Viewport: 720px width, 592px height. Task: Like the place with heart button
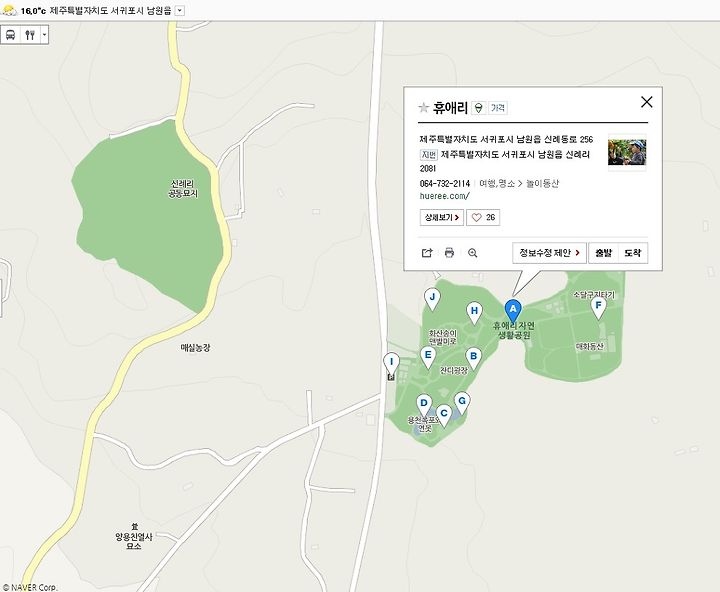pos(483,217)
